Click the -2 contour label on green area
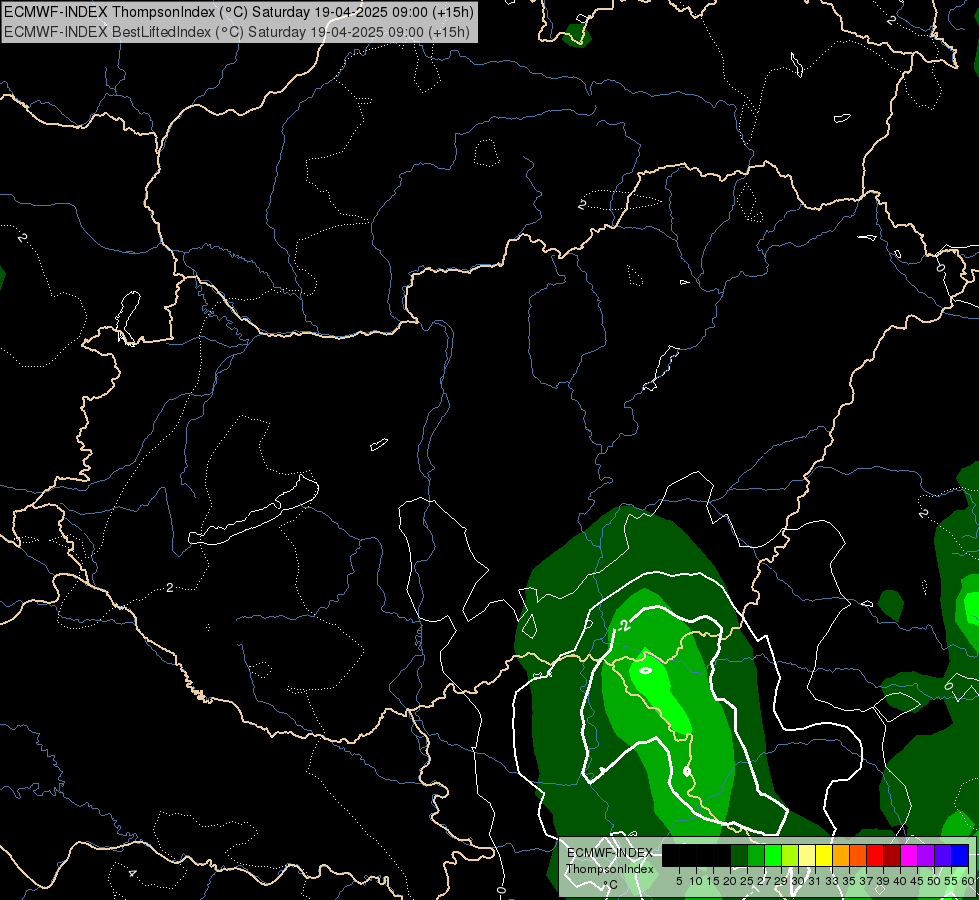This screenshot has height=900, width=979. pyautogui.click(x=624, y=626)
